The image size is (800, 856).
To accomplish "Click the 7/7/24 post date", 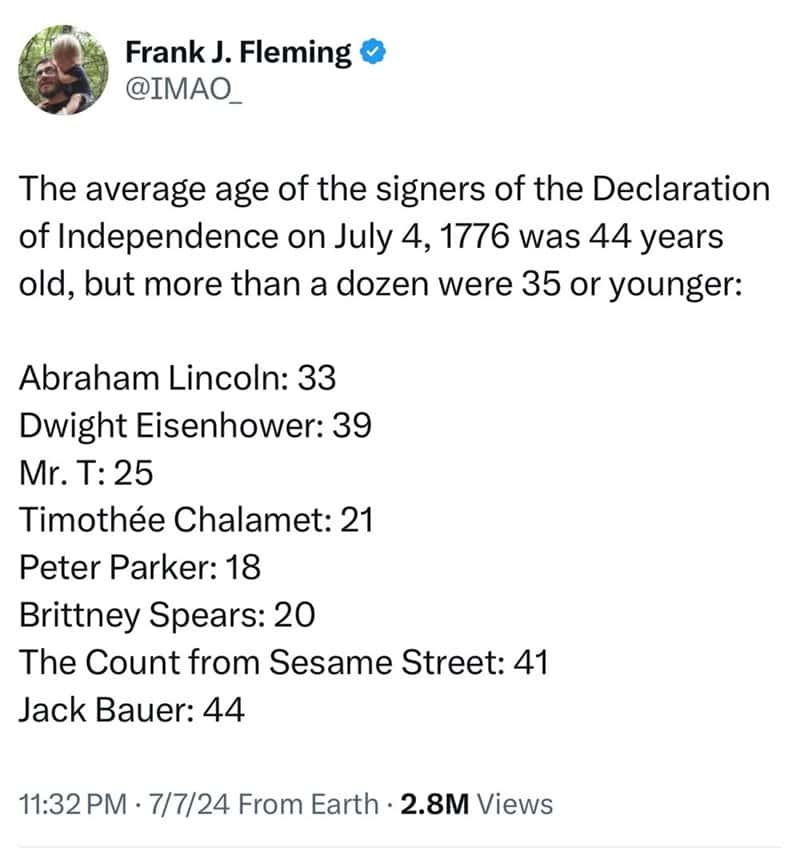I will (x=189, y=804).
